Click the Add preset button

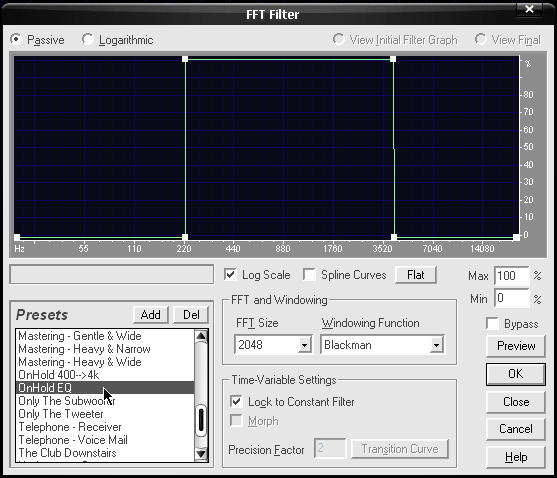(x=151, y=315)
